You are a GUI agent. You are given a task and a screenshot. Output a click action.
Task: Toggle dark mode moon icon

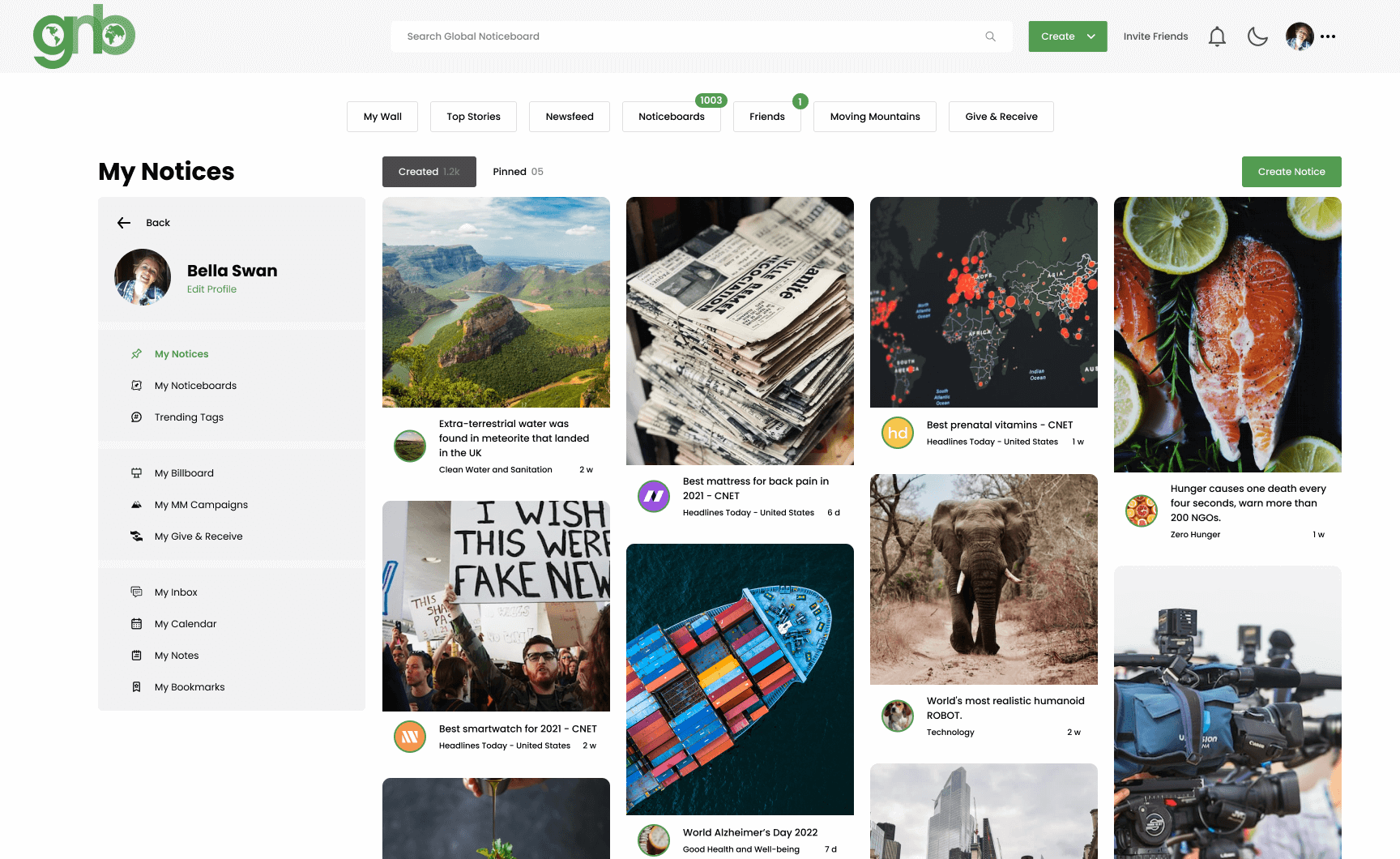[1257, 36]
